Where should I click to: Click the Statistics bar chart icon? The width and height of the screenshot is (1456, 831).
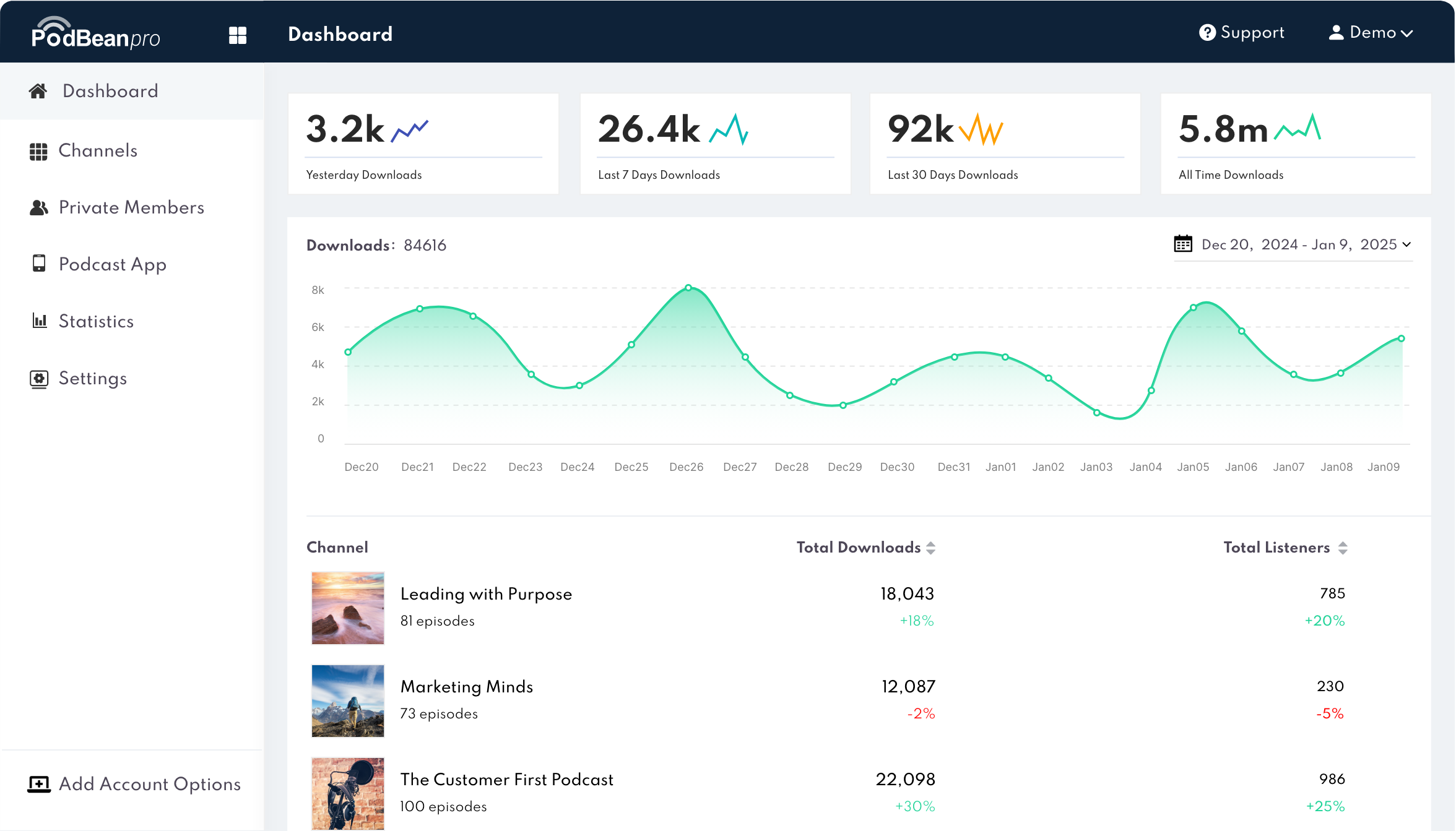click(38, 321)
